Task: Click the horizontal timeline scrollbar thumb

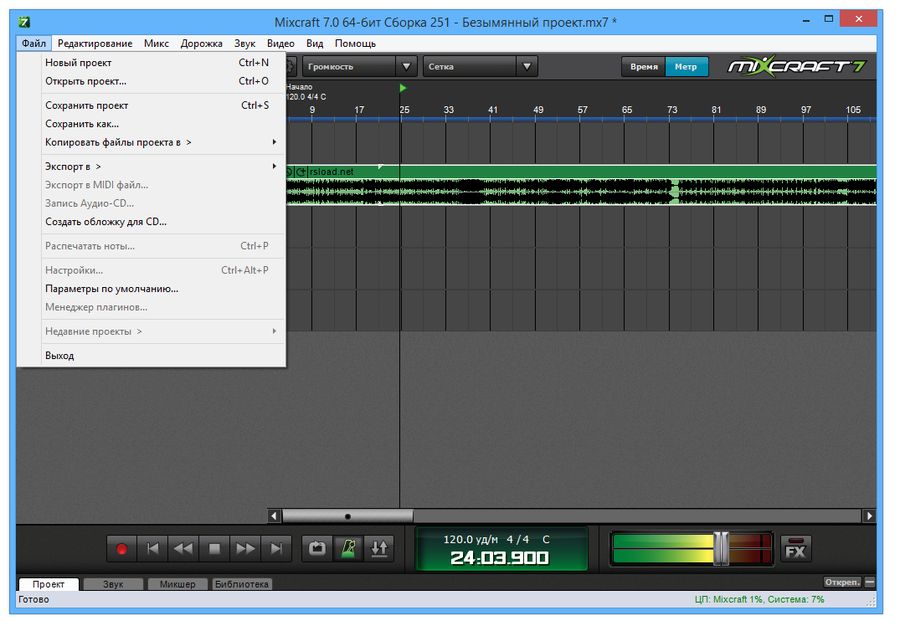Action: [347, 516]
